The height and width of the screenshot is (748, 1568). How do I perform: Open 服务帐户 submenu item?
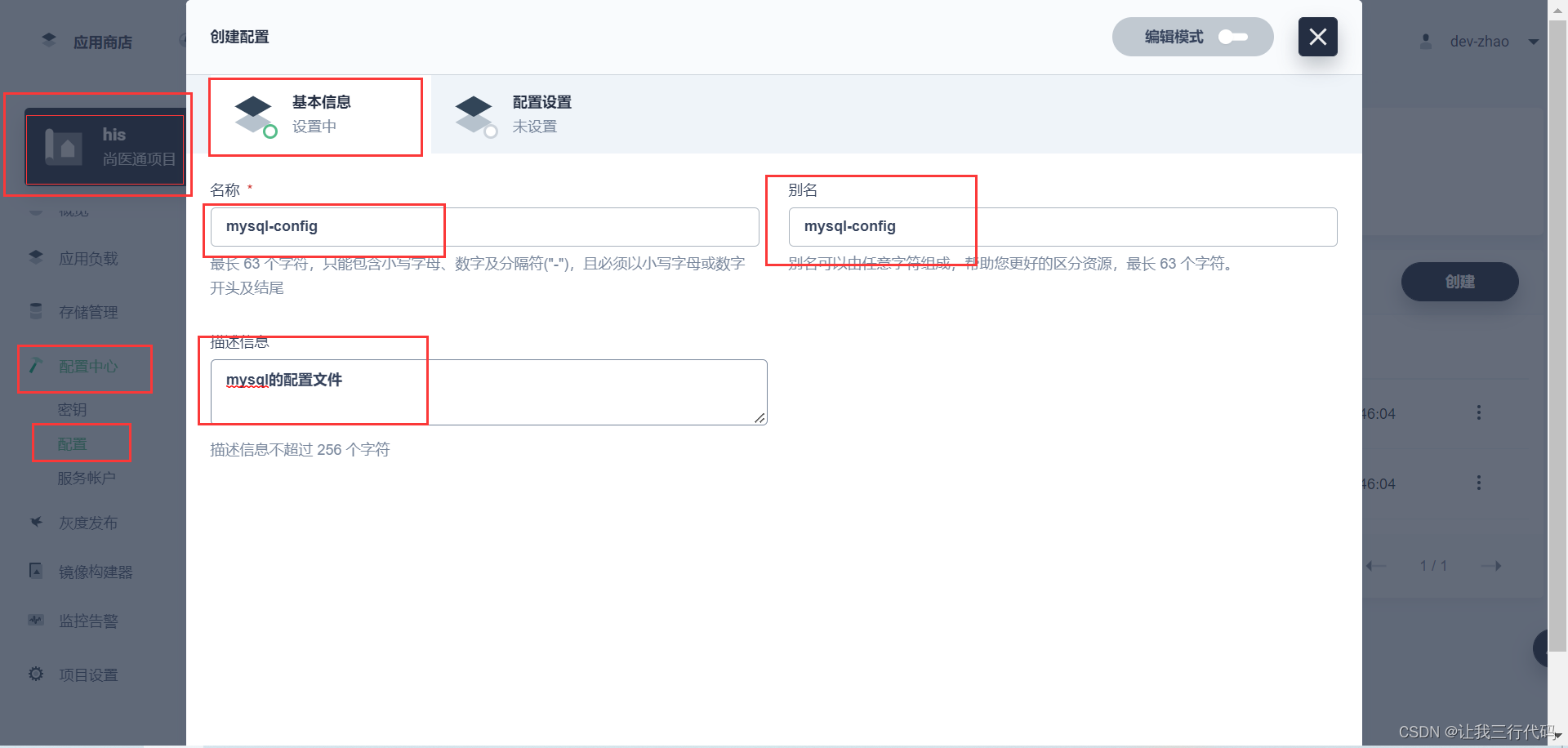click(87, 479)
